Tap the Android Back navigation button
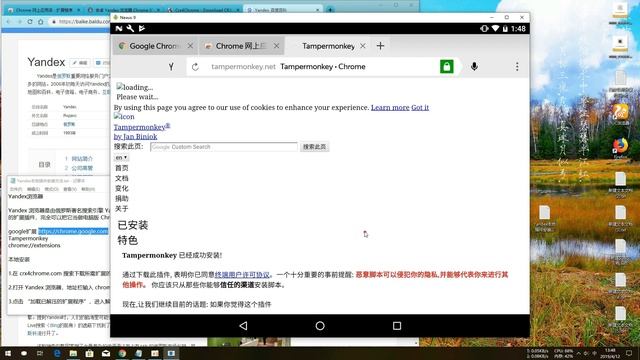640x360 pixels. coord(243,326)
